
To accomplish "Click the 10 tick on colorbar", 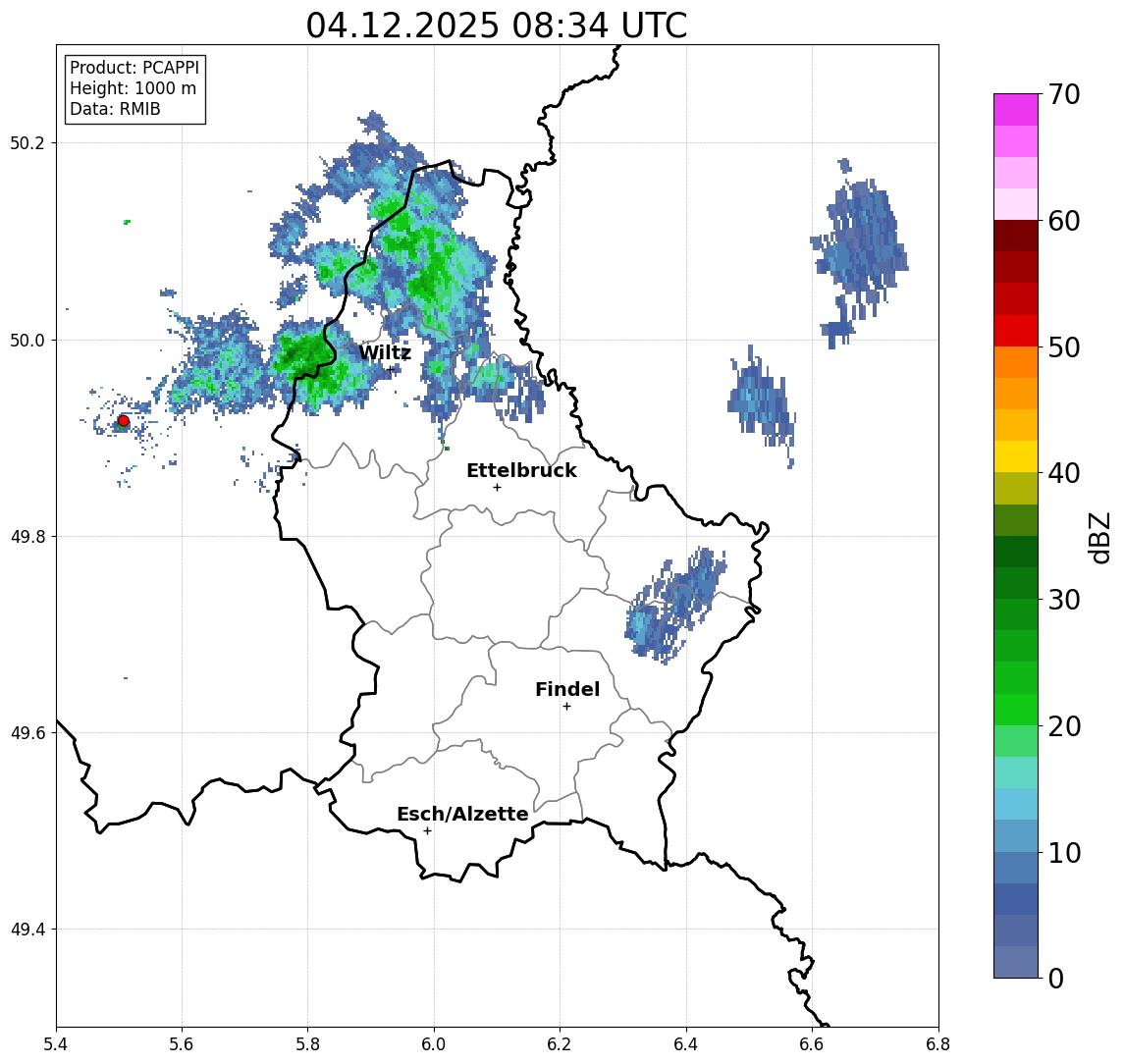I will 1064,853.
